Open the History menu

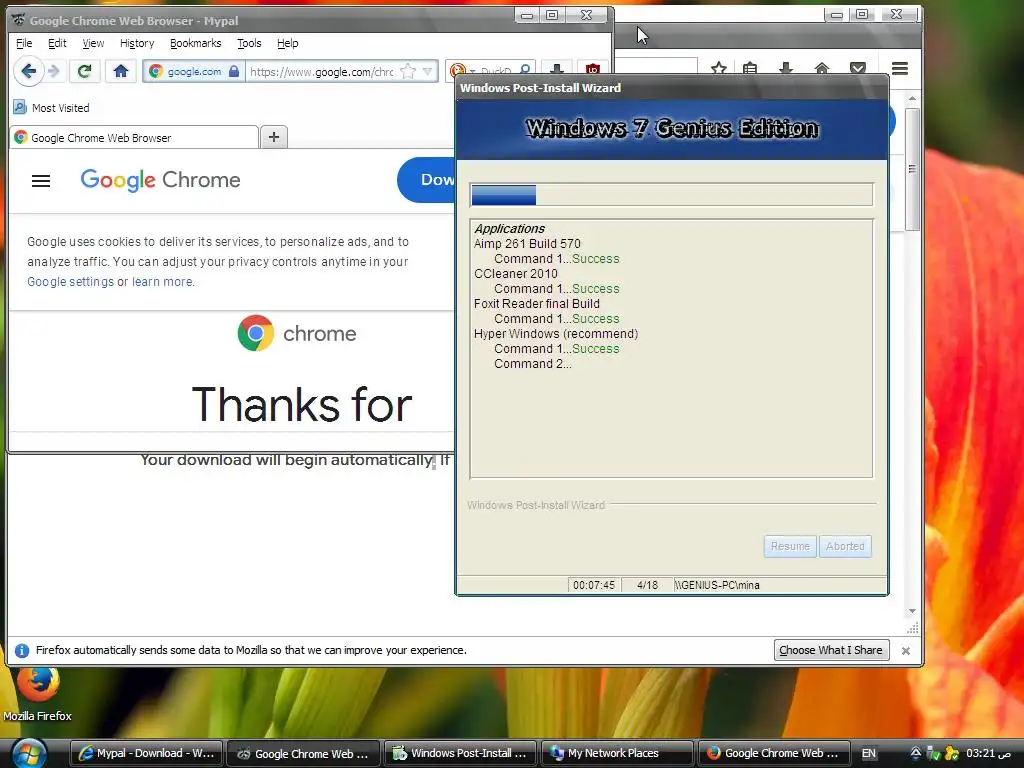(x=136, y=43)
